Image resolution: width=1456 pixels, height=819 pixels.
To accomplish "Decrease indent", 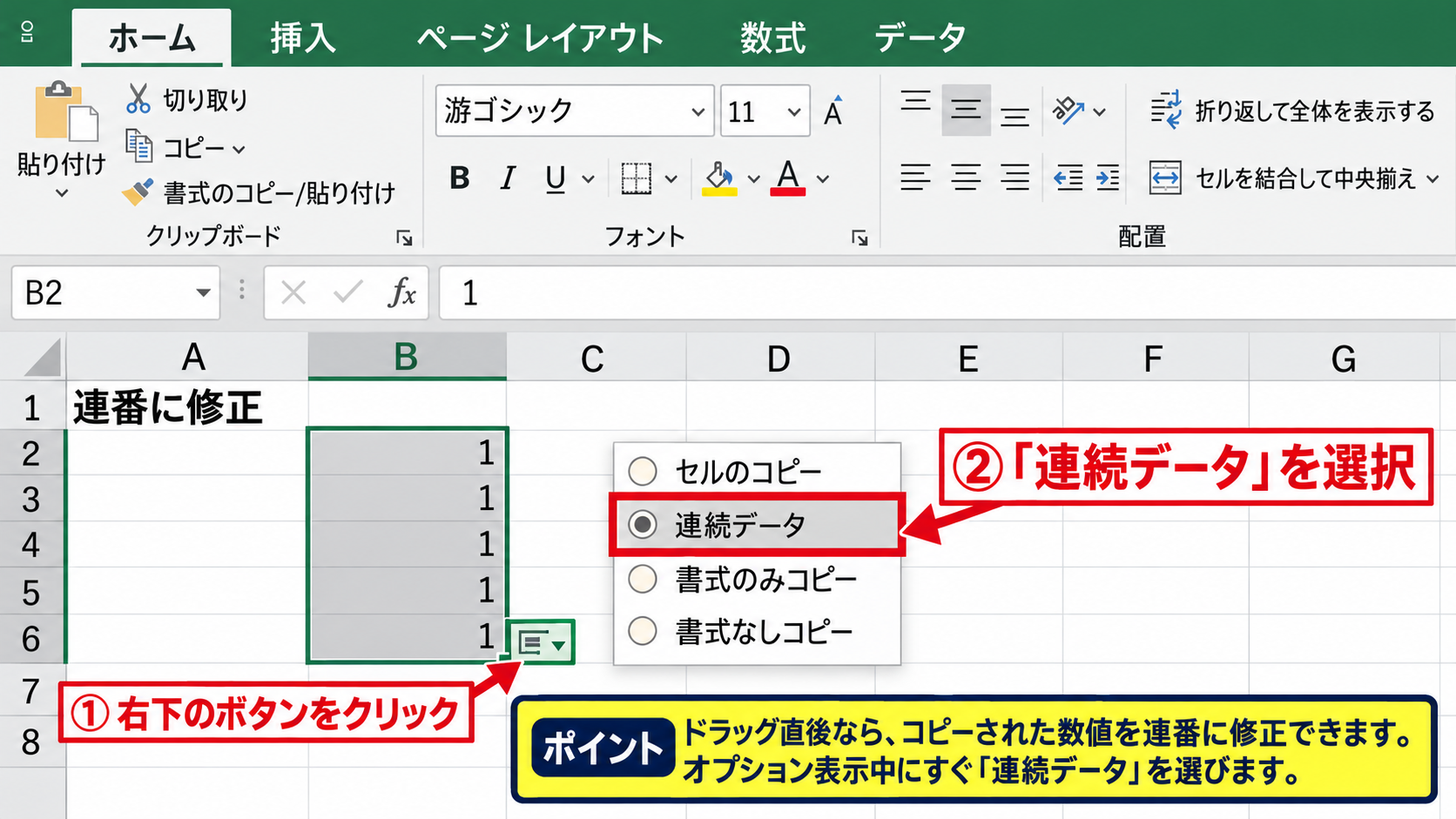I will [x=1068, y=178].
